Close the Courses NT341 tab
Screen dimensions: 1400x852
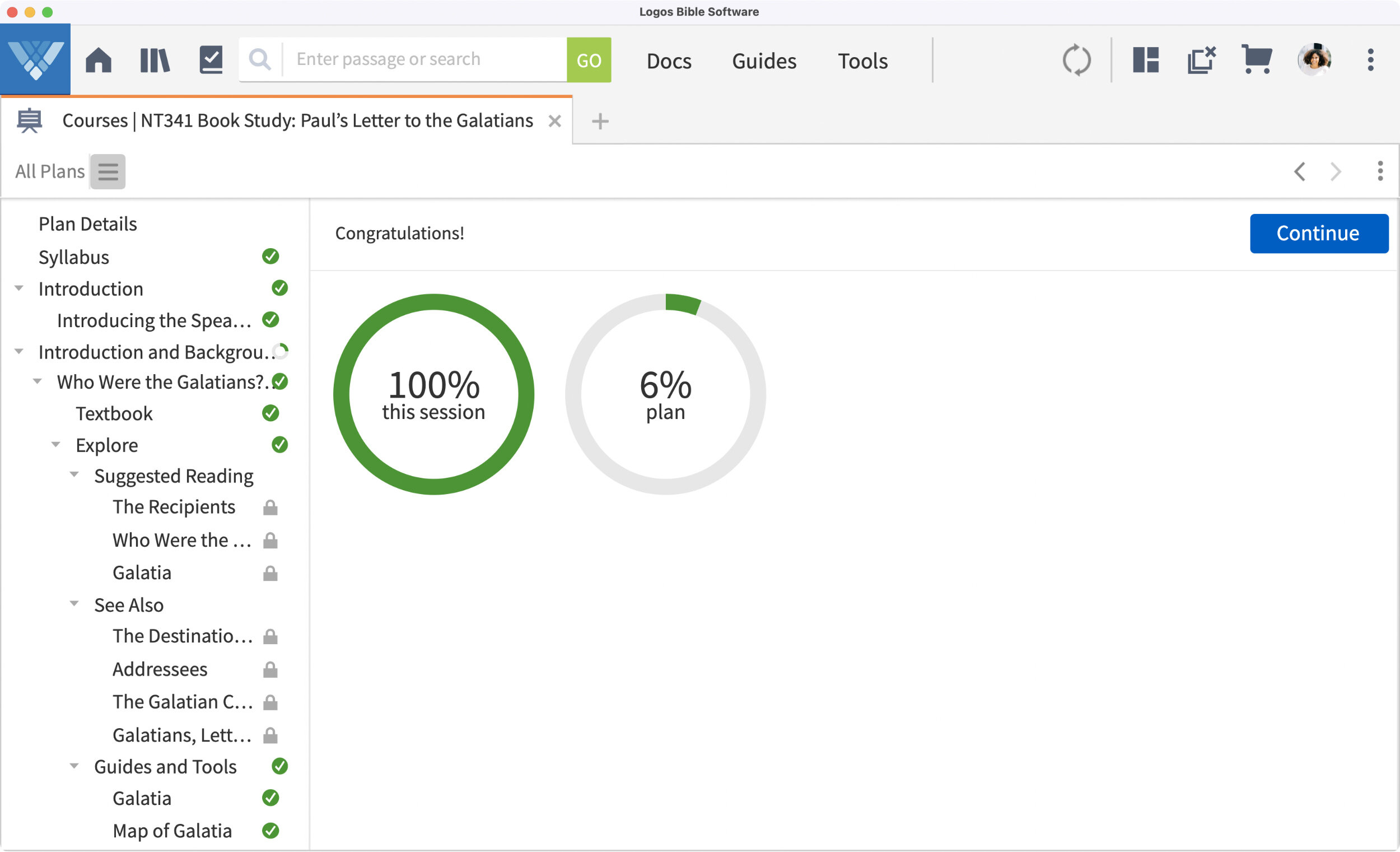point(554,121)
